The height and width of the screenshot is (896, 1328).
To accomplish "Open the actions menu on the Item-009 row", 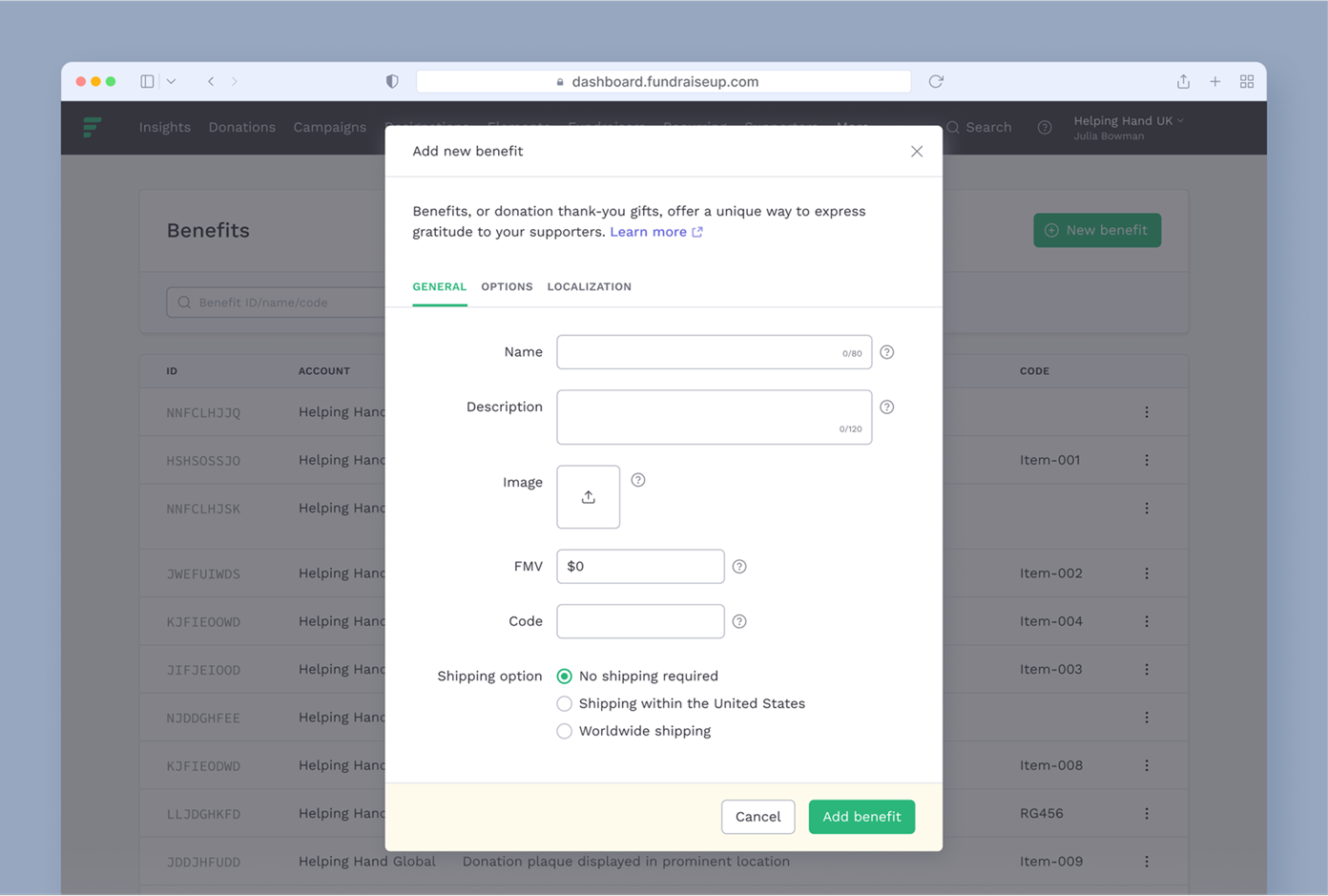I will click(x=1146, y=862).
